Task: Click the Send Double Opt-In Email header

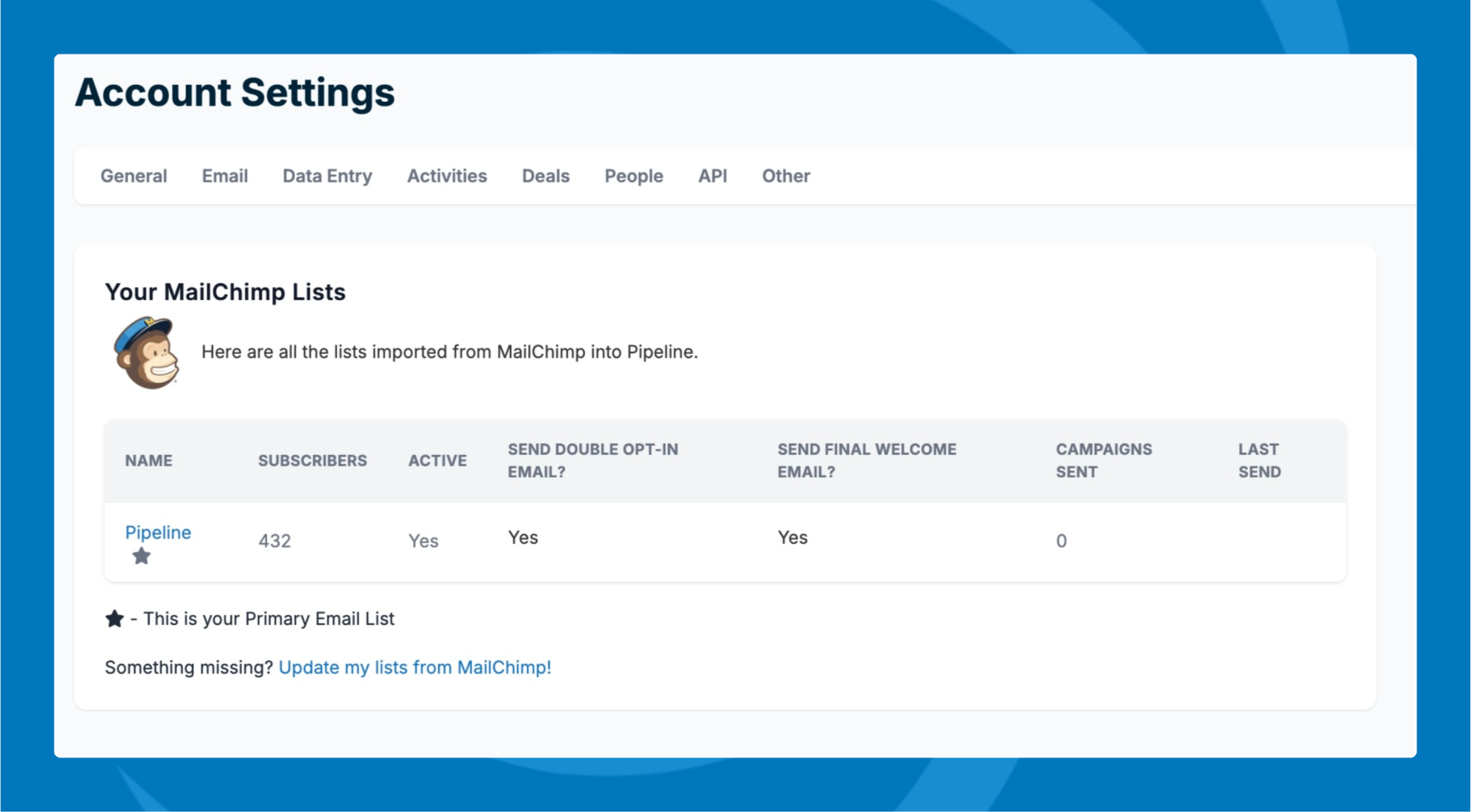Action: pyautogui.click(x=593, y=460)
